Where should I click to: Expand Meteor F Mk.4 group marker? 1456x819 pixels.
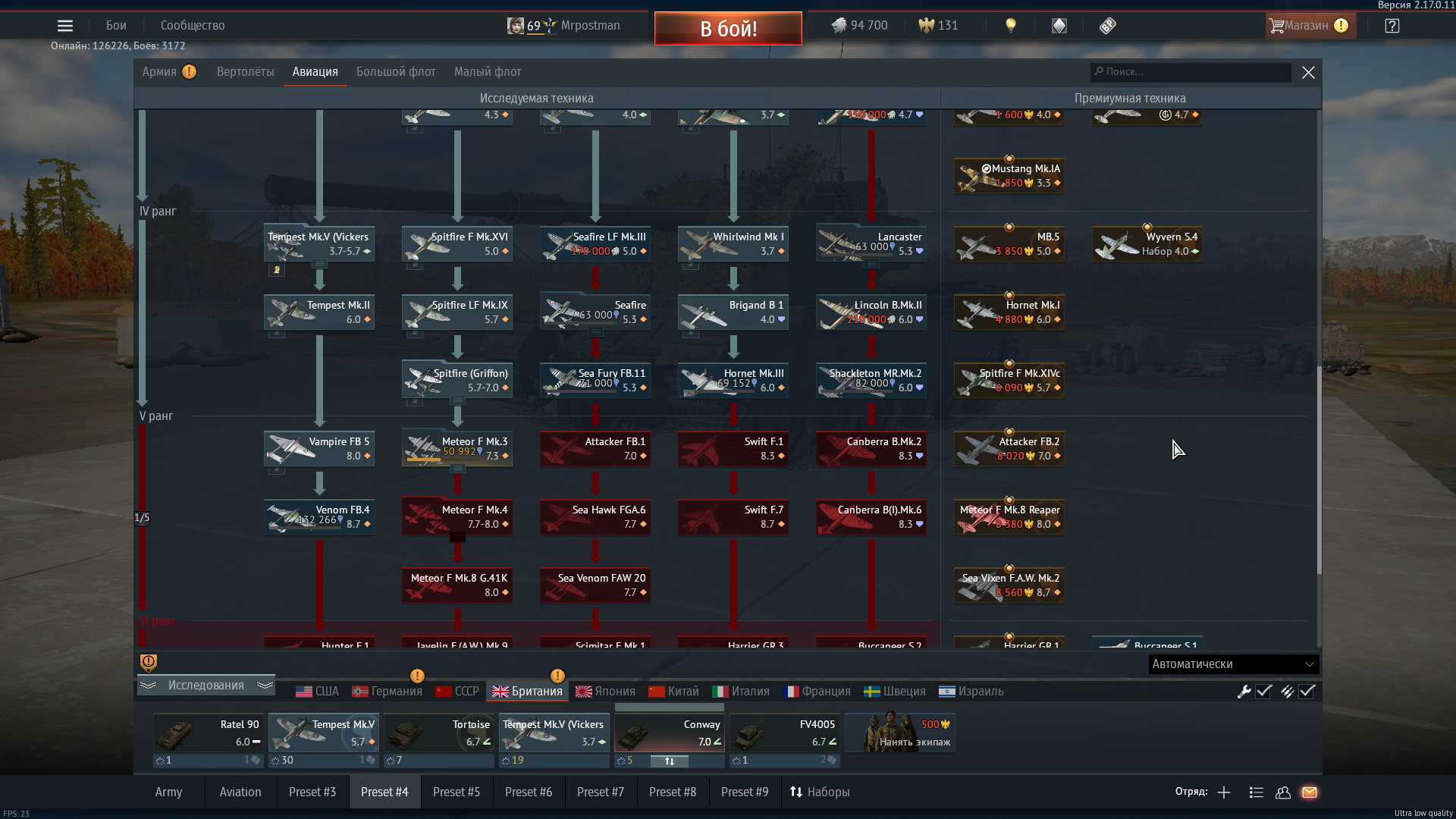click(x=457, y=537)
